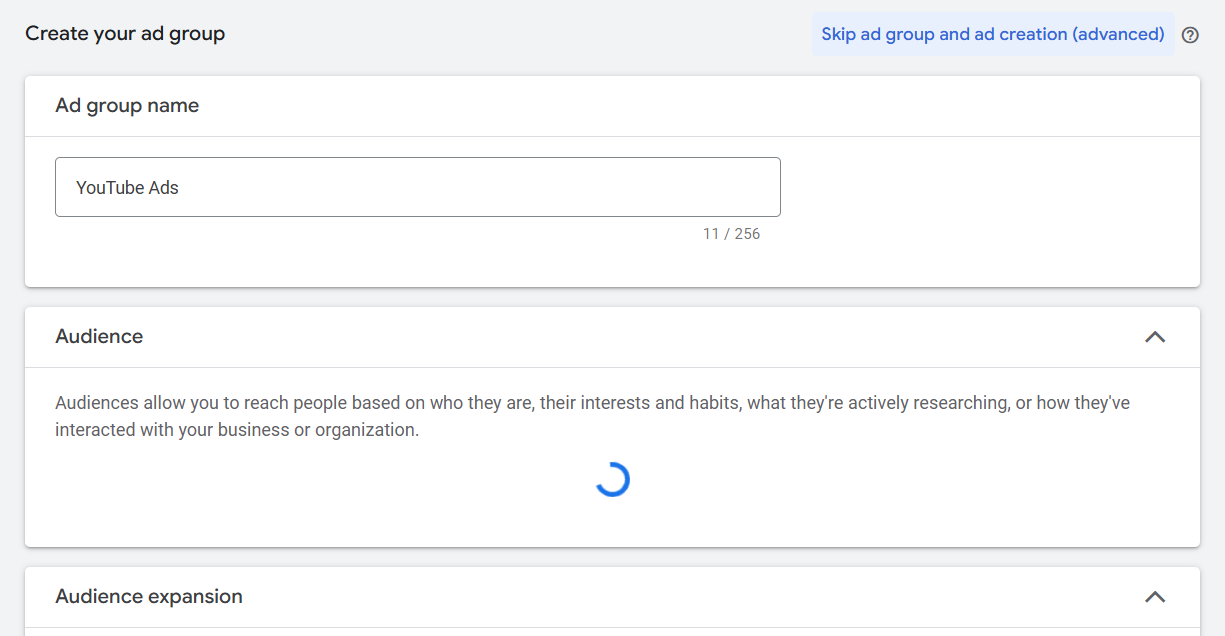
Task: Click Skip ad group and ad creation link
Action: [992, 34]
